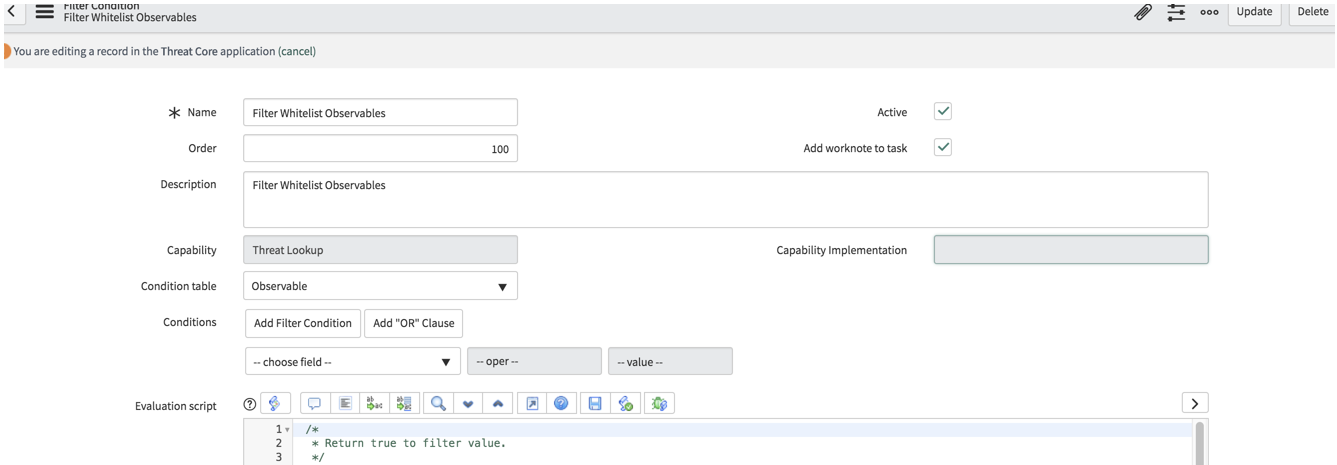Image resolution: width=1337 pixels, height=465 pixels.
Task: Open script search with the magnifier icon
Action: click(438, 403)
